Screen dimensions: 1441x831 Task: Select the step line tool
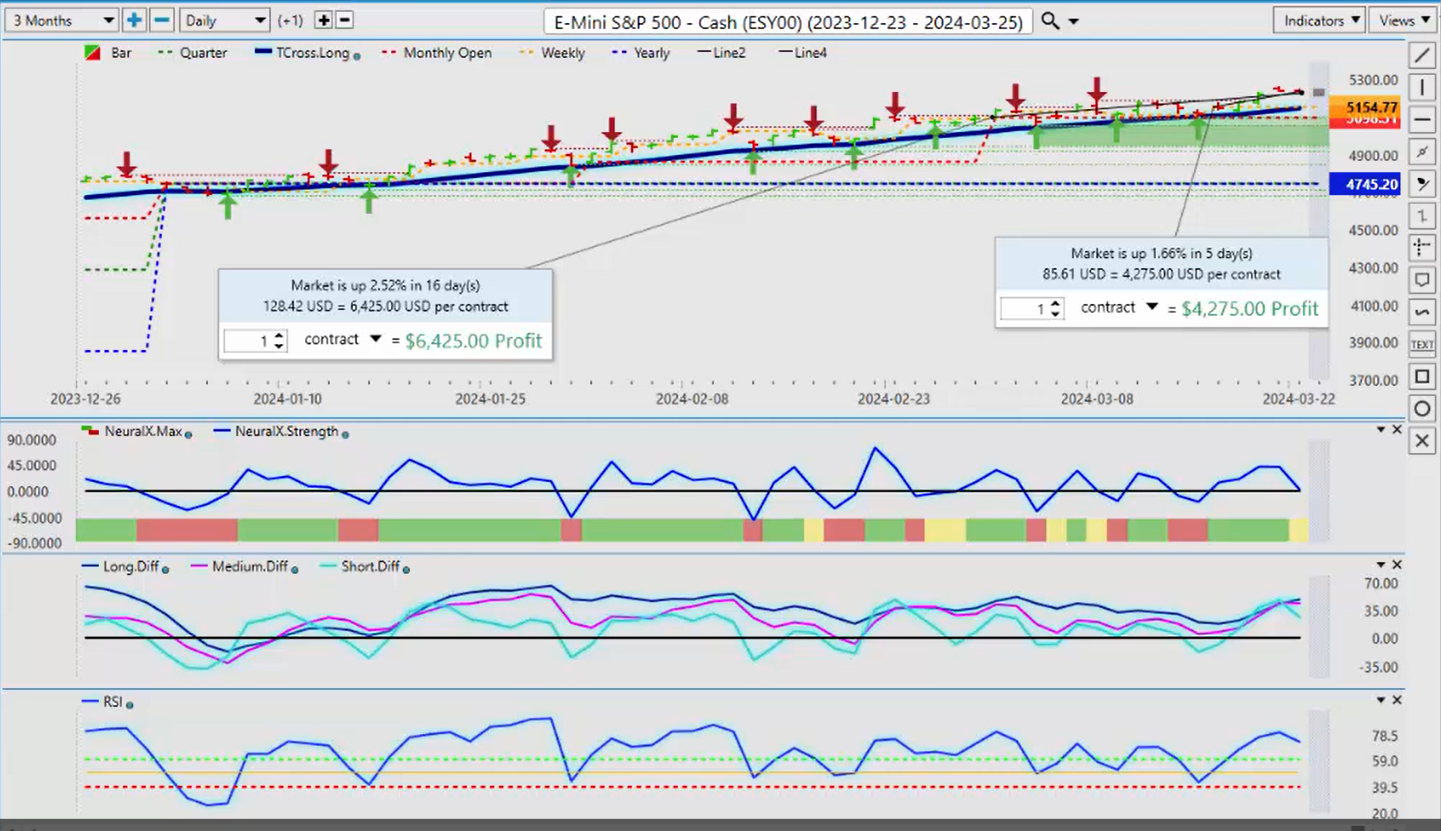click(x=1422, y=215)
